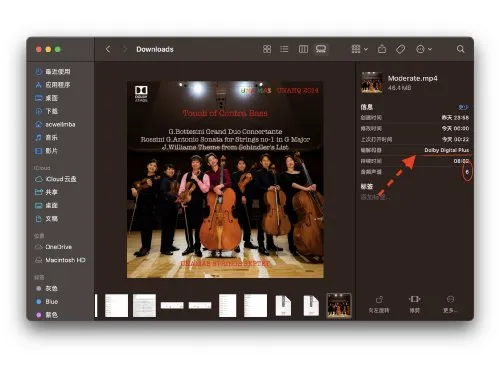Screen dimensions: 500x375
Task: Click the 46.4 MB file size
Action: pyautogui.click(x=399, y=88)
